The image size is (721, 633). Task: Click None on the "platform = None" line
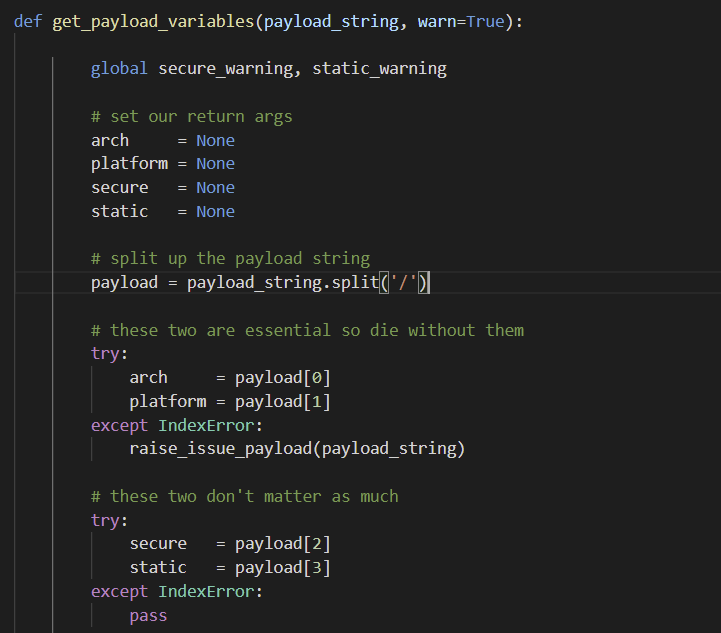coord(215,164)
